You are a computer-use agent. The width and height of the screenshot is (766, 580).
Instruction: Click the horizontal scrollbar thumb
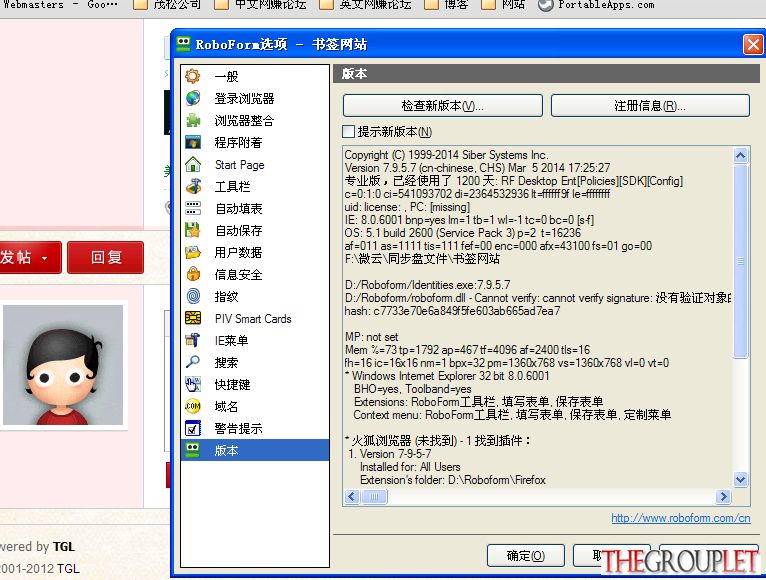pos(374,497)
